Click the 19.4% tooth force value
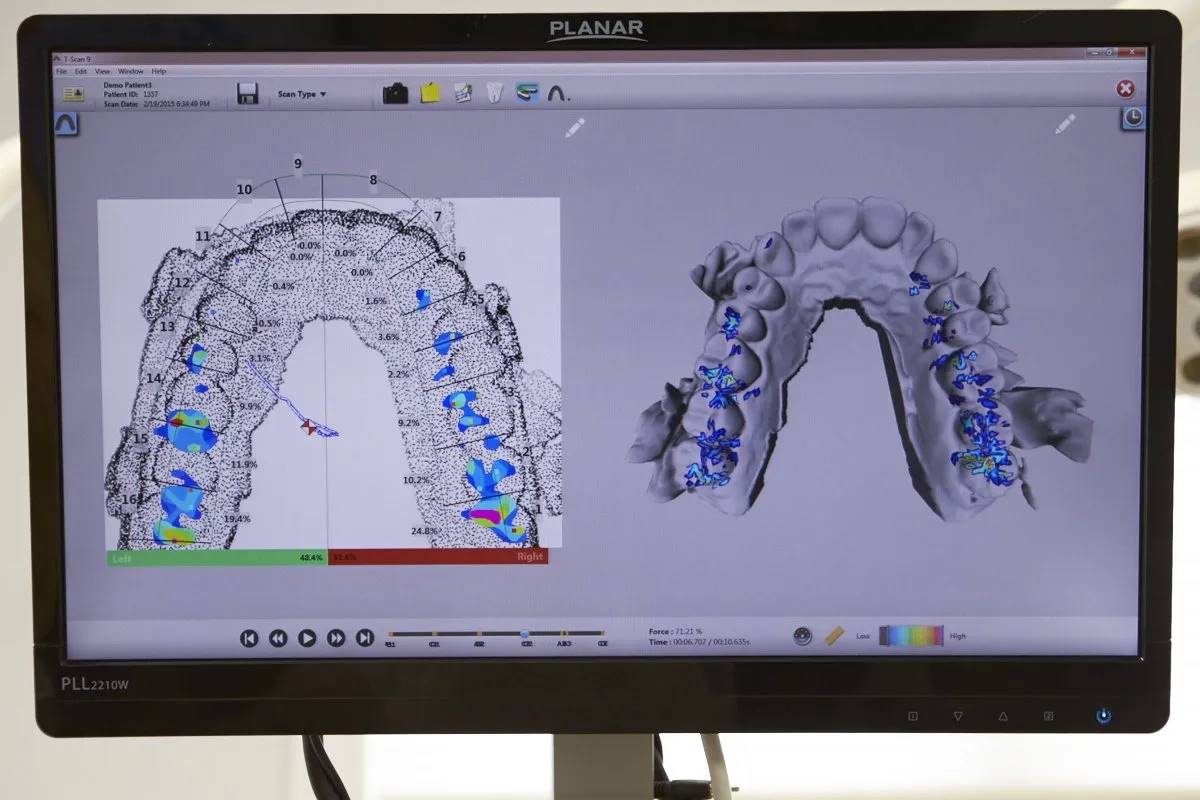 click(237, 520)
